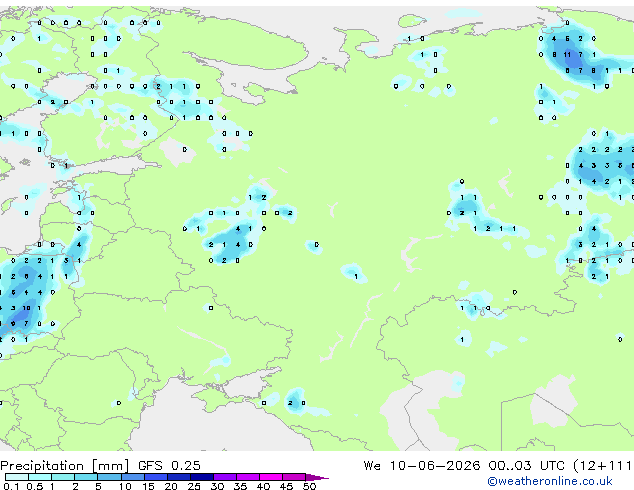Click the 10–15 mm blue legend swatch
634x490 pixels.
132,477
